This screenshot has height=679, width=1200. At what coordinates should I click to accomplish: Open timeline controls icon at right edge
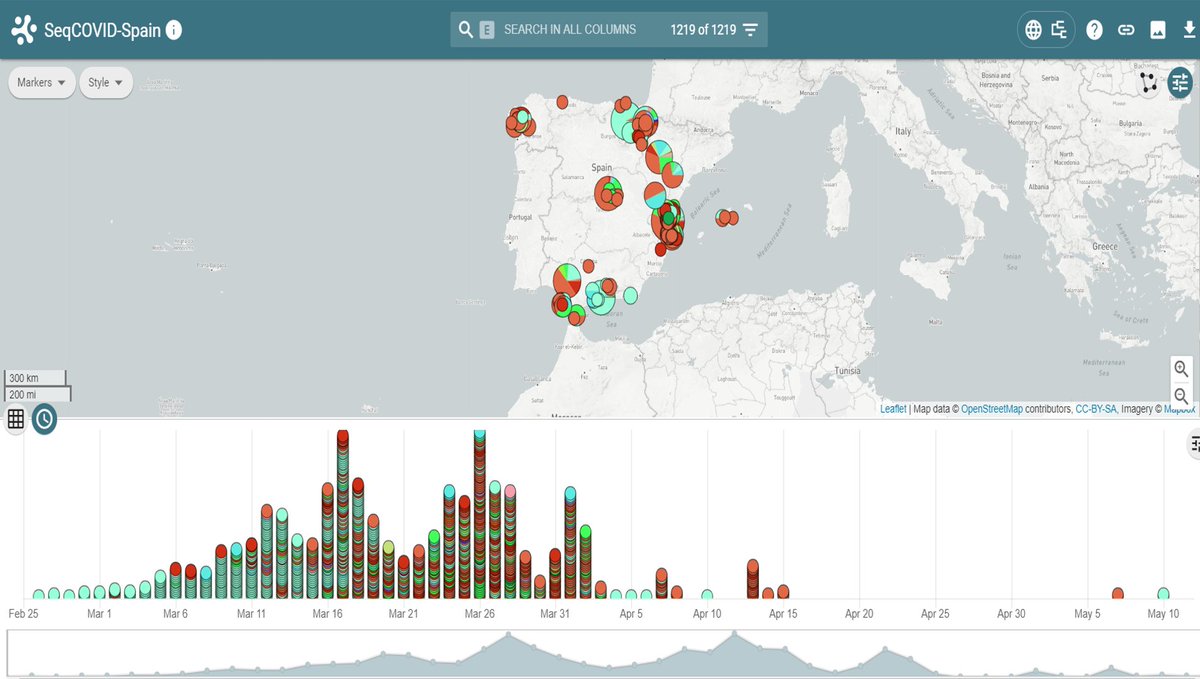pos(1194,444)
